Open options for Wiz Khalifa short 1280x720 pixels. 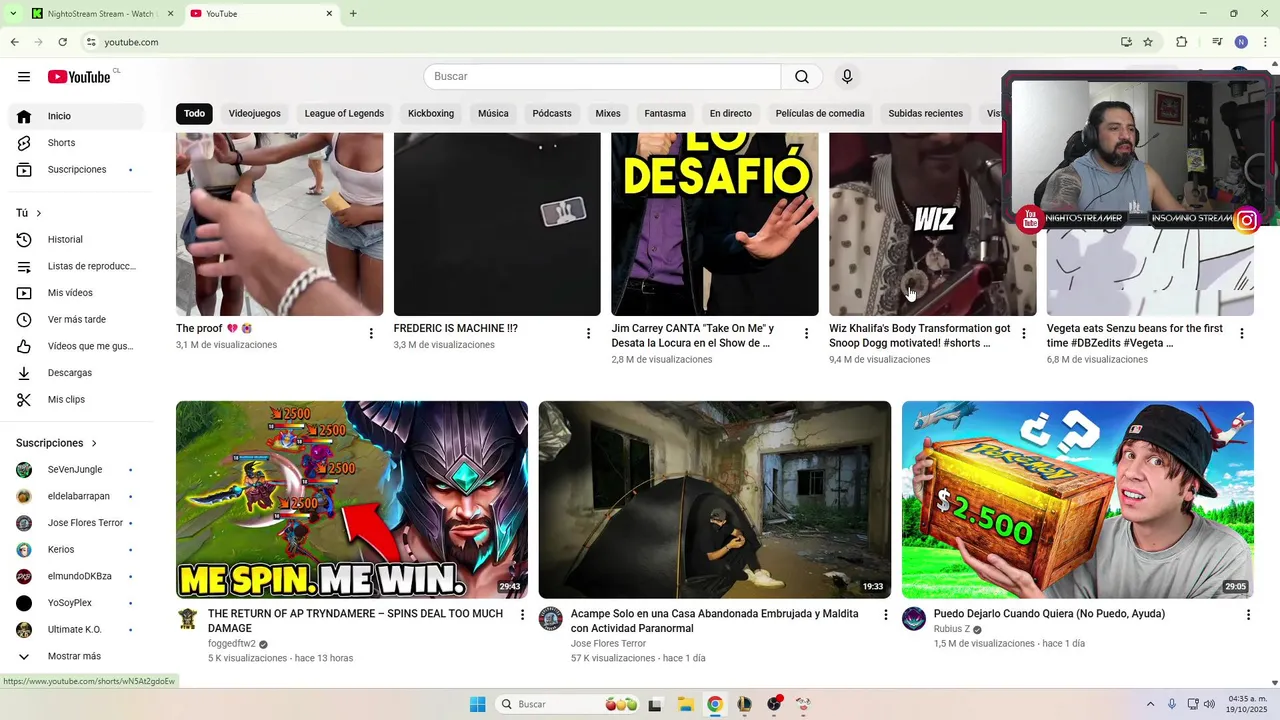point(1023,334)
